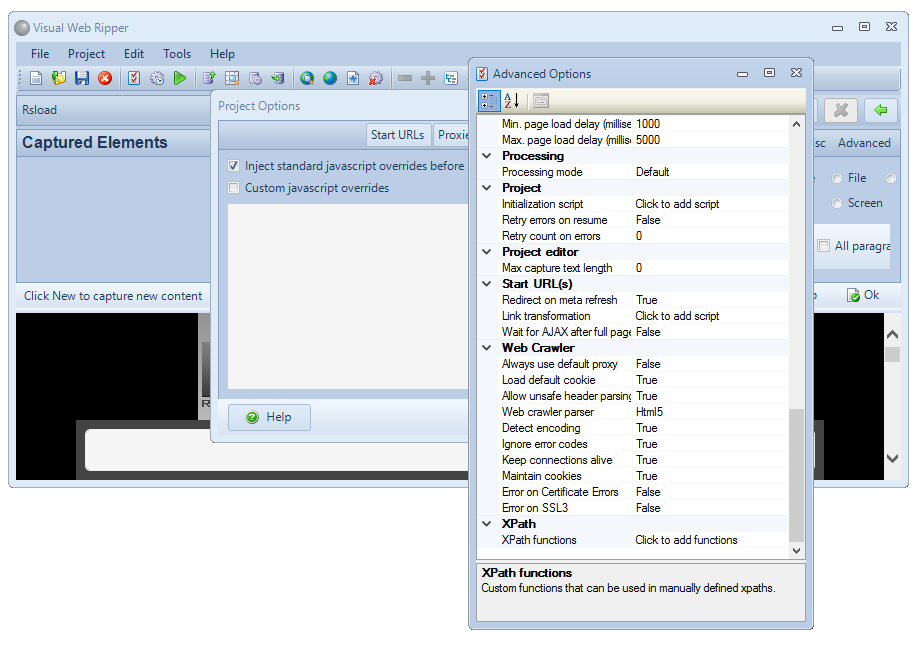Open the File menu
Screen dimensions: 918x655
pyautogui.click(x=40, y=54)
